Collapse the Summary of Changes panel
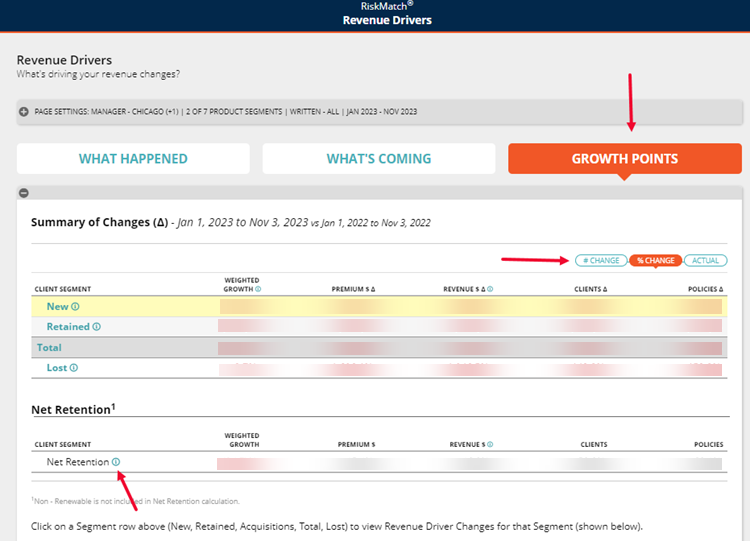The height and width of the screenshot is (541, 750). pyautogui.click(x=24, y=193)
